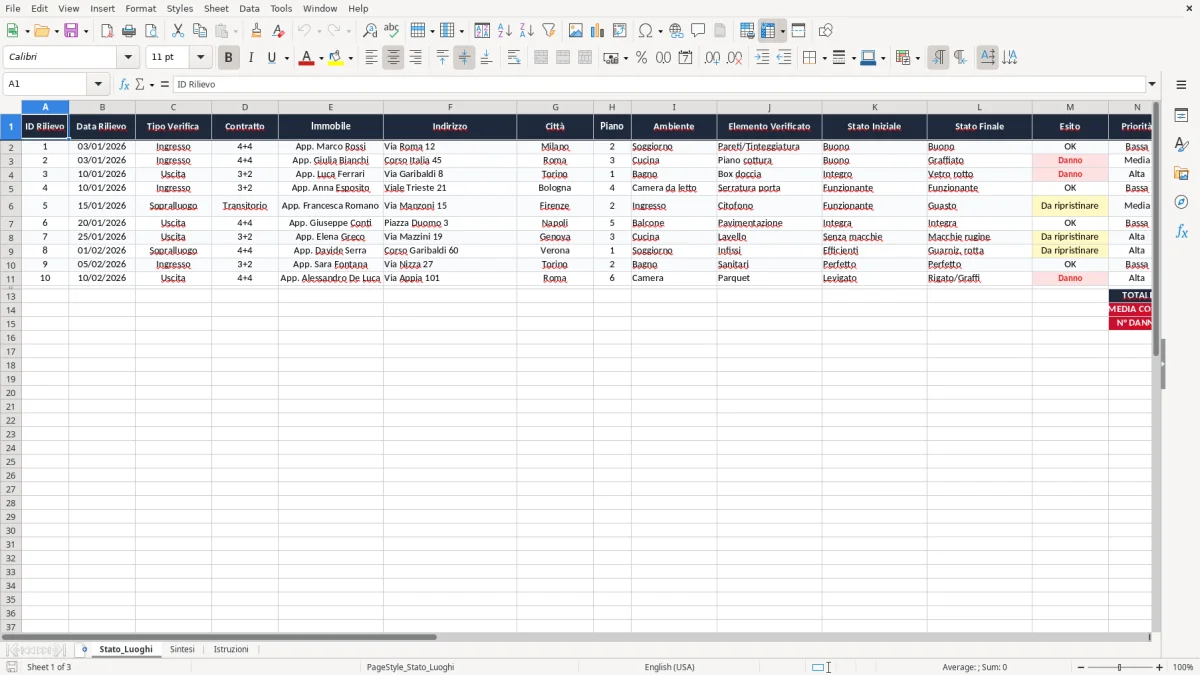Switch to the Sintesi sheet tab
The width and height of the screenshot is (1200, 675).
coord(182,649)
